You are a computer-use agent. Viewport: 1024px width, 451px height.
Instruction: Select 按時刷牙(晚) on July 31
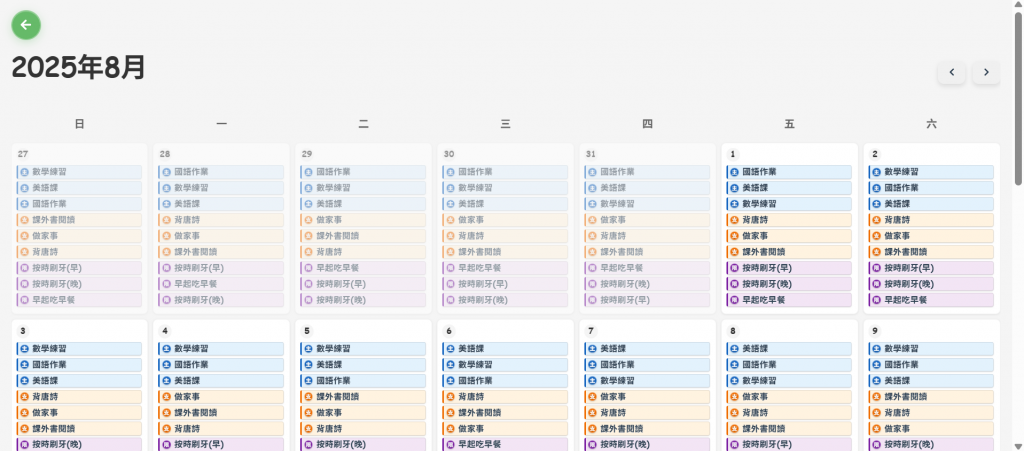647,284
